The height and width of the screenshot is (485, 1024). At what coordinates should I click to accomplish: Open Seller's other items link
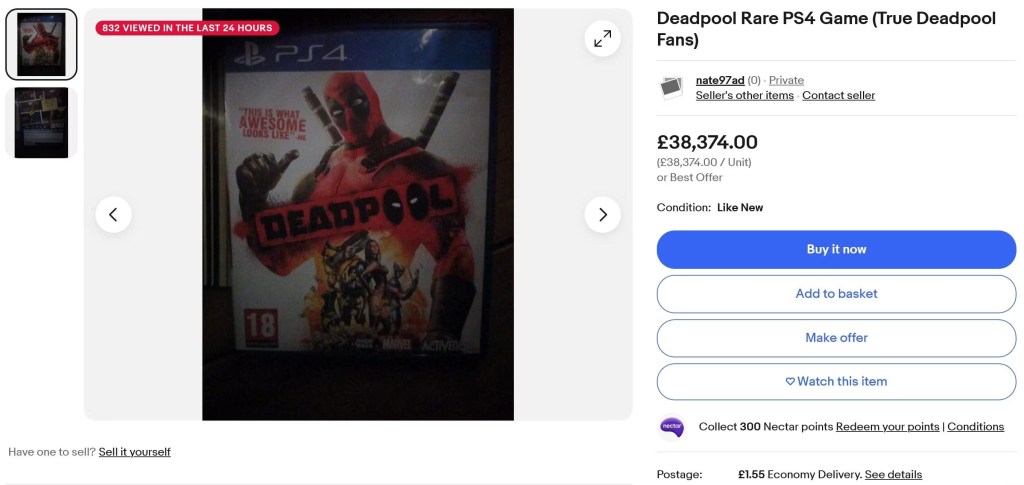click(744, 96)
